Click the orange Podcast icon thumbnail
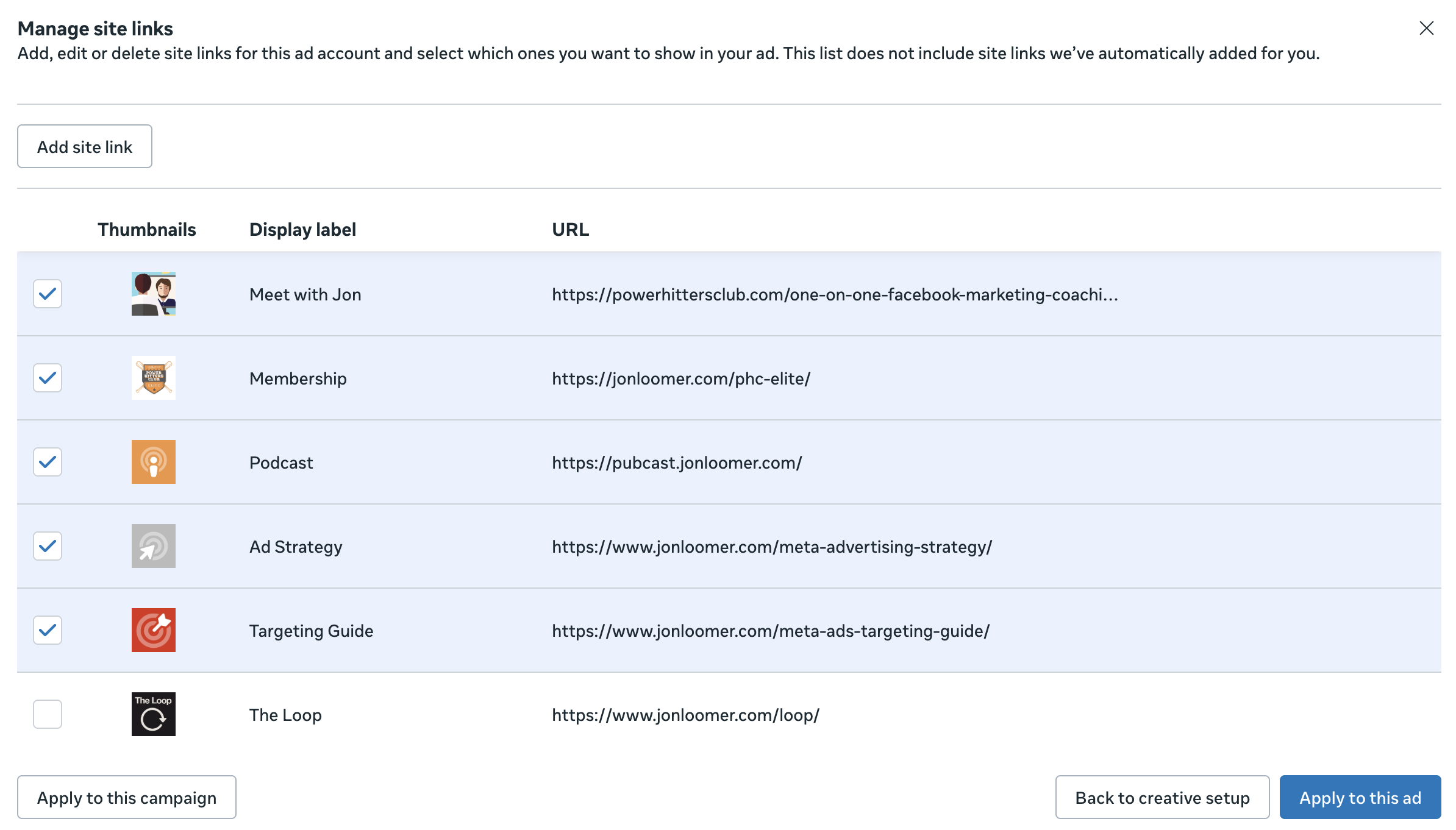The width and height of the screenshot is (1456, 830). [x=153, y=462]
